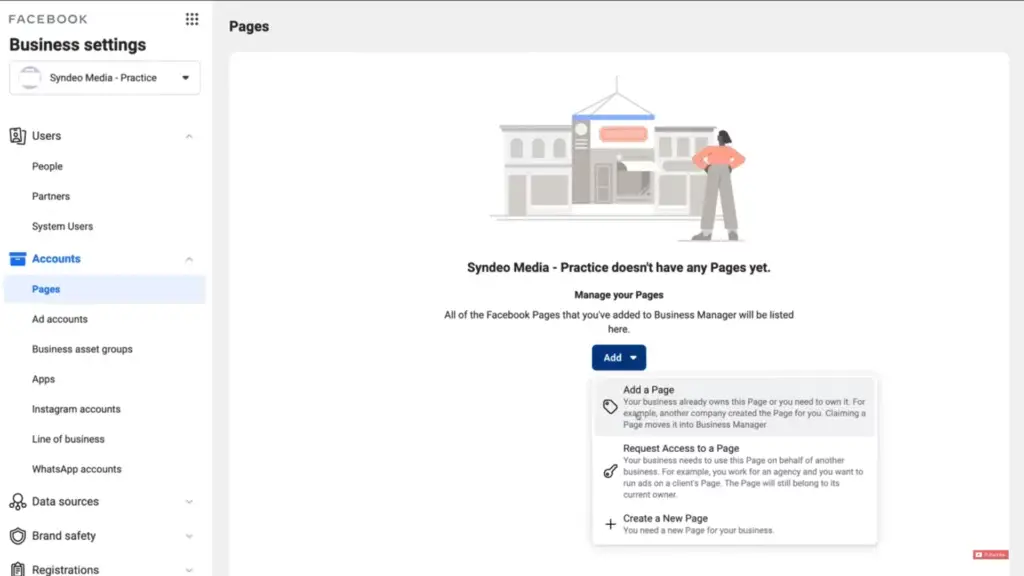The width and height of the screenshot is (1024, 576).
Task: Open the apps grid menu icon
Action: pyautogui.click(x=191, y=19)
